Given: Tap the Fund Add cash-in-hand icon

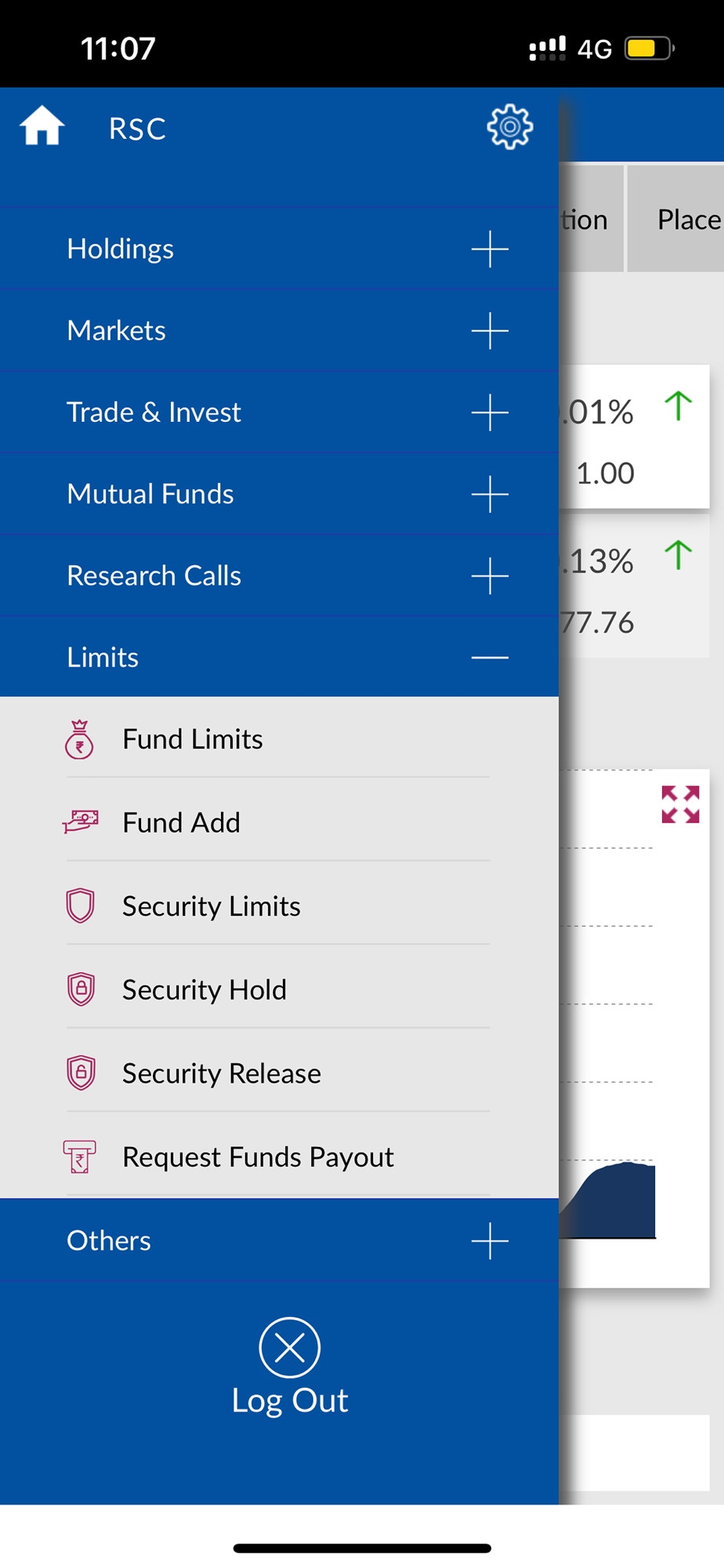Looking at the screenshot, I should tap(81, 822).
